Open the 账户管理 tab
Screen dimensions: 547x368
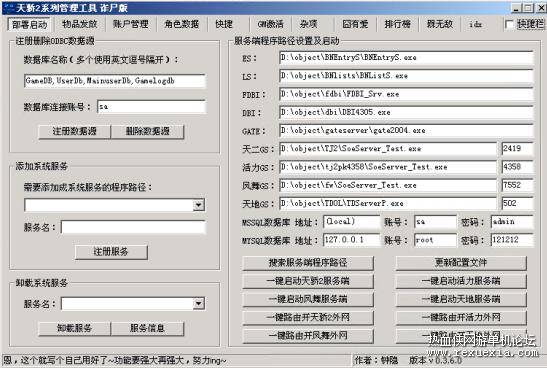click(130, 24)
